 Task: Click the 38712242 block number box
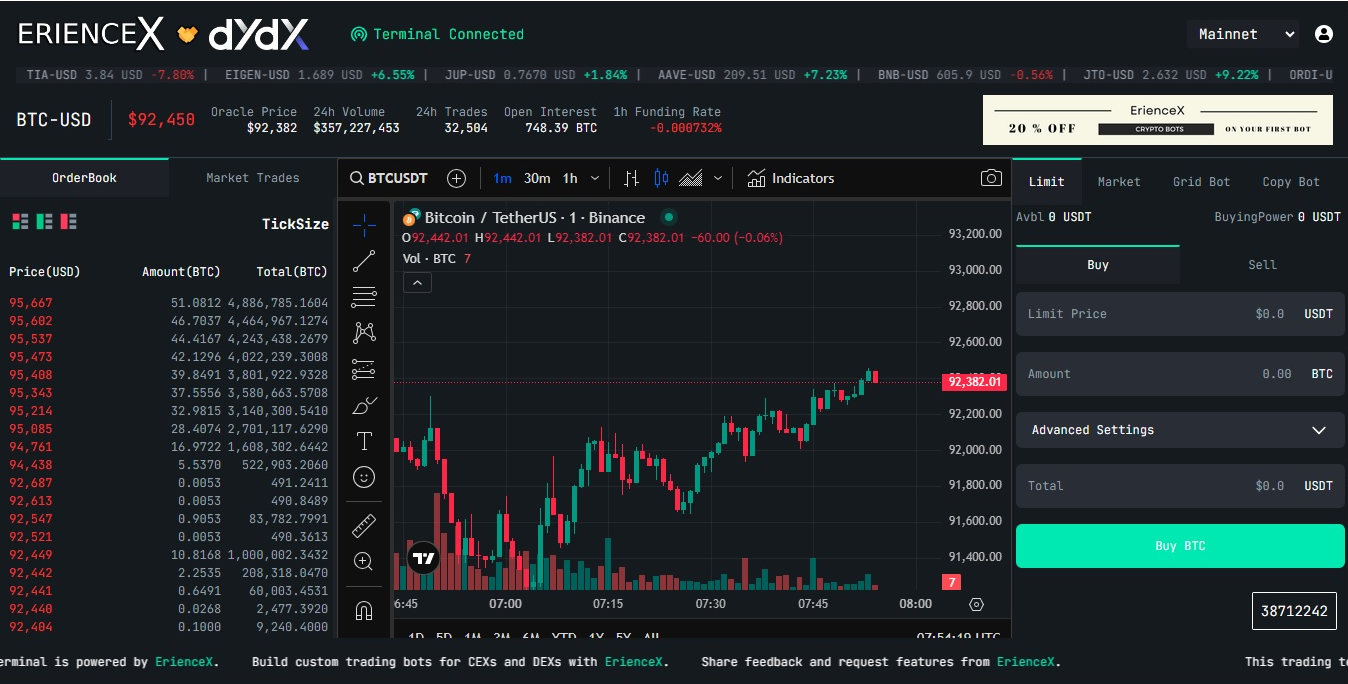click(x=1294, y=611)
